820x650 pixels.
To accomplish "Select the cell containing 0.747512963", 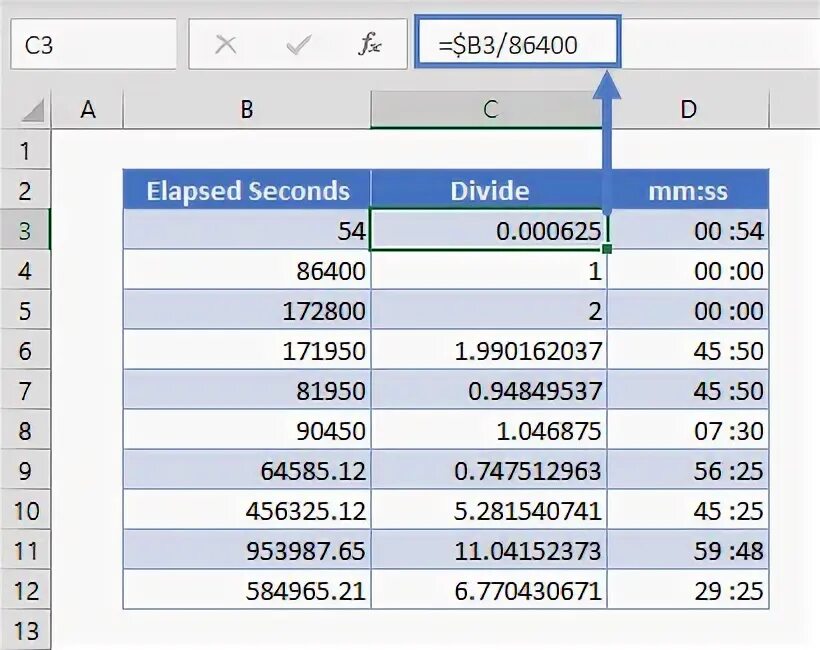I will (x=489, y=470).
